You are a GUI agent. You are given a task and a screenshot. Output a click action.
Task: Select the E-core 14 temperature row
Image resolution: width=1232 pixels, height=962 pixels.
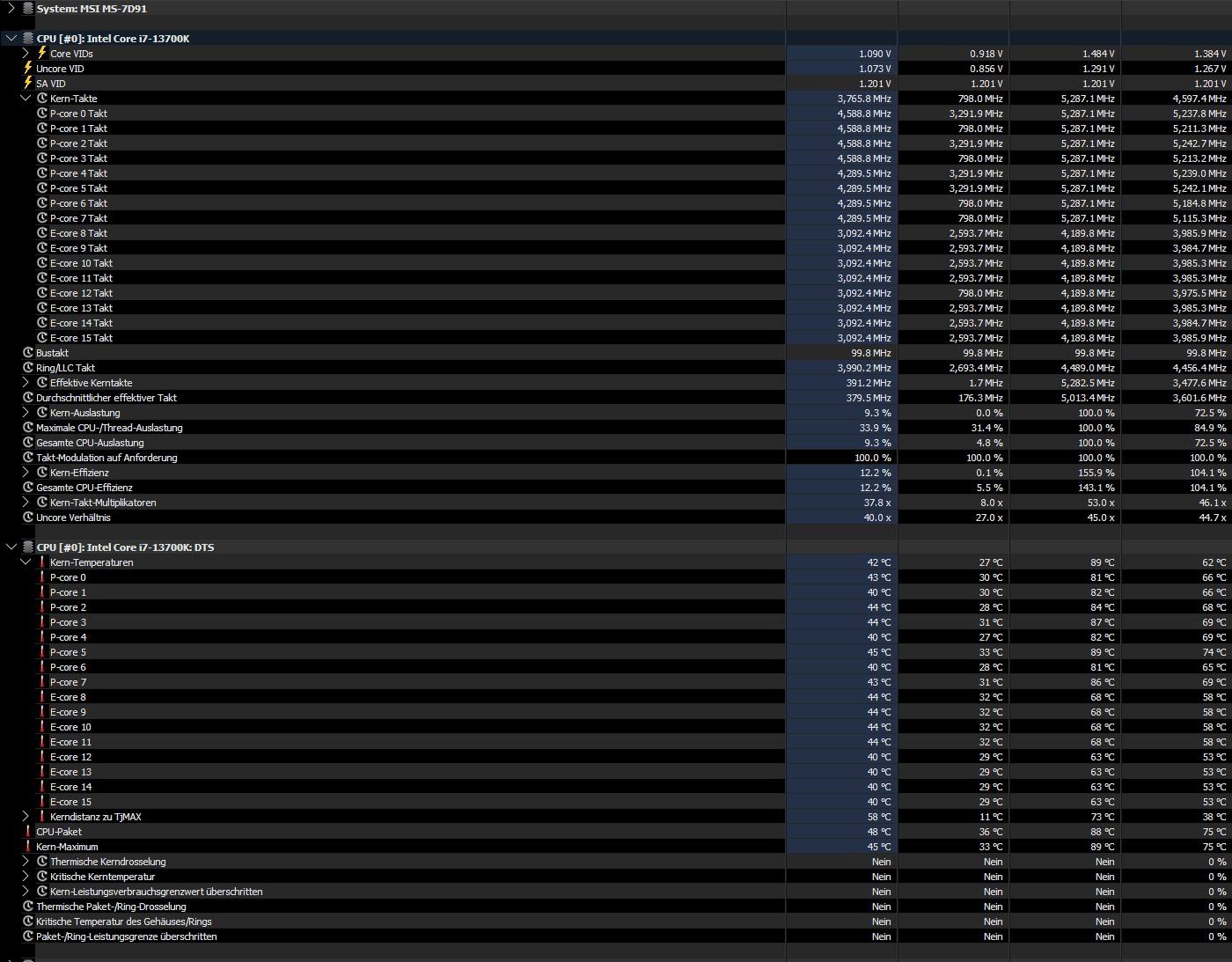click(616, 787)
